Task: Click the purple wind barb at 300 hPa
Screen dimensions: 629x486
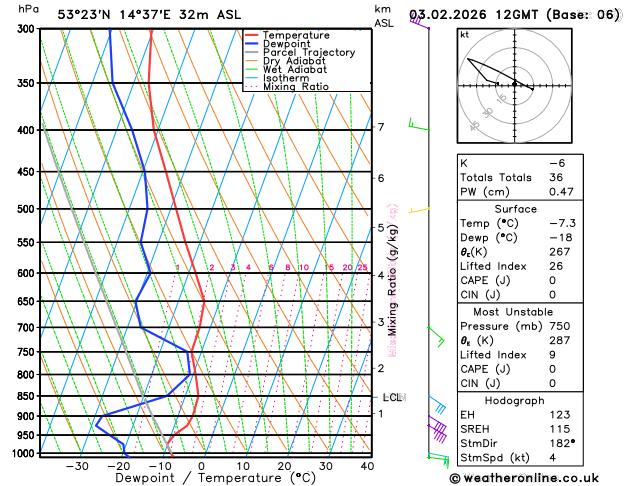Action: 419,21
